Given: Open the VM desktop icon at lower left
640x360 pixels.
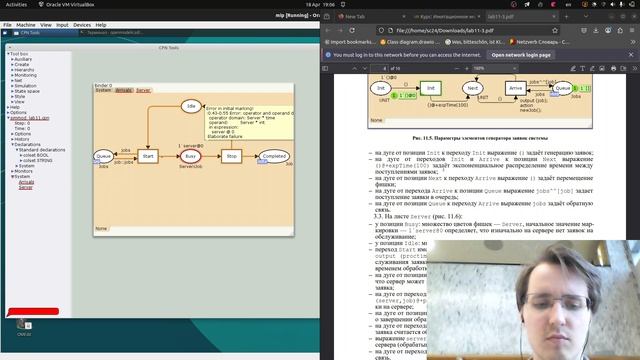Looking at the screenshot, I should click(24, 327).
